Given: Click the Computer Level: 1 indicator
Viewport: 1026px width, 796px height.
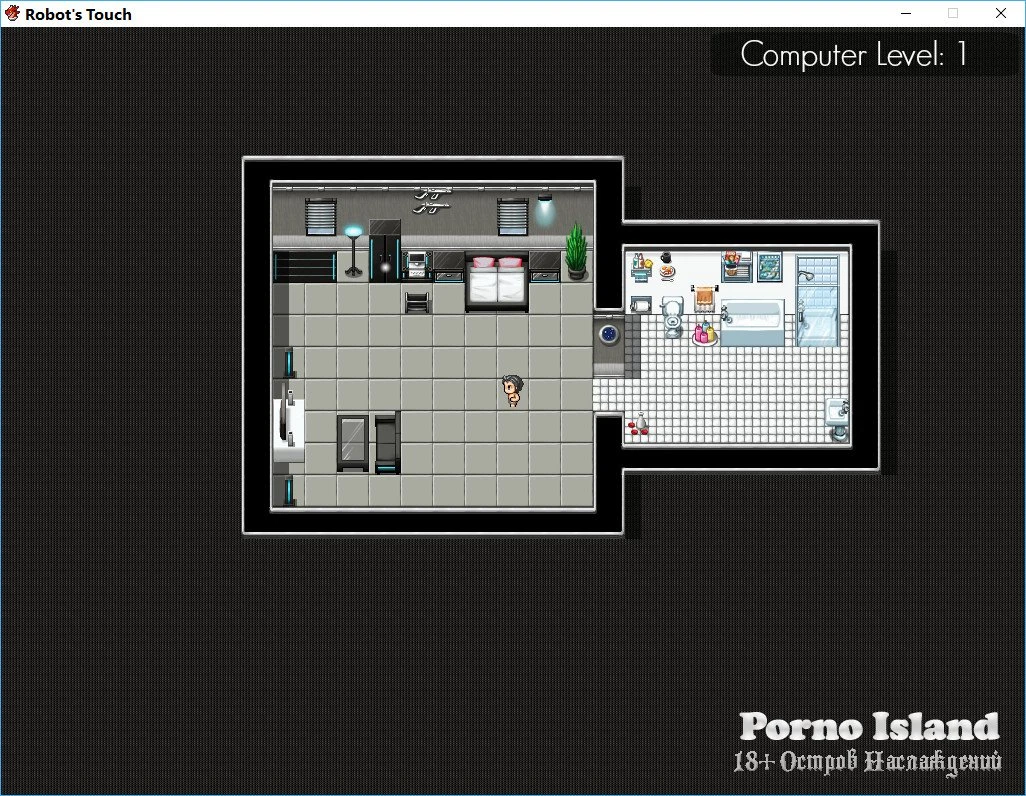Looking at the screenshot, I should 854,54.
